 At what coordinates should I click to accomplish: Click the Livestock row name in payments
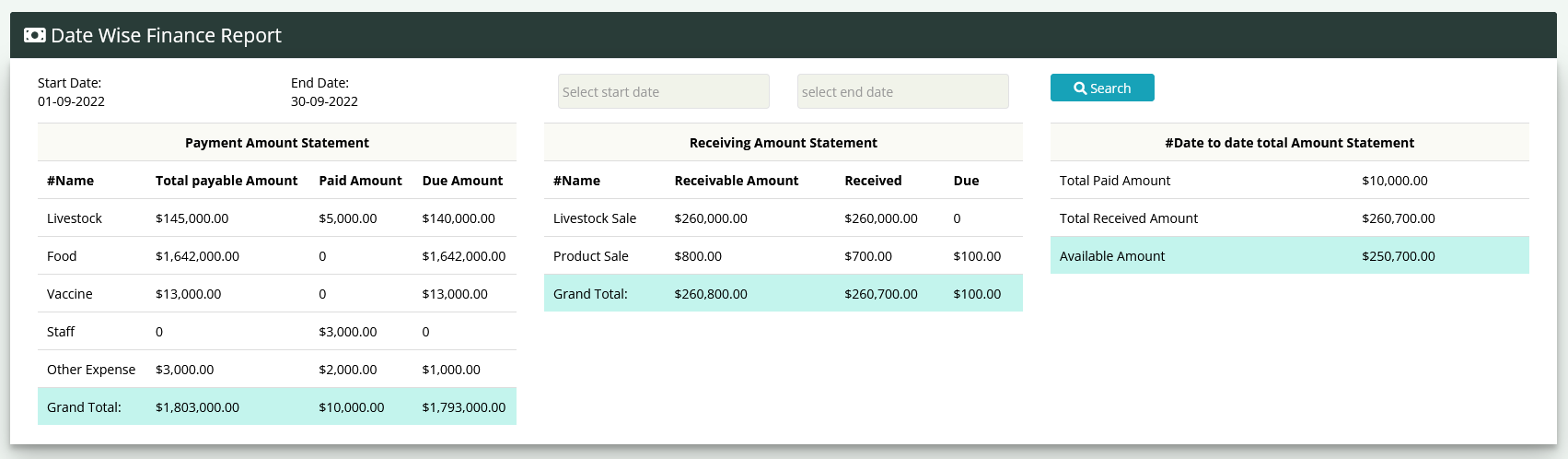click(x=75, y=218)
